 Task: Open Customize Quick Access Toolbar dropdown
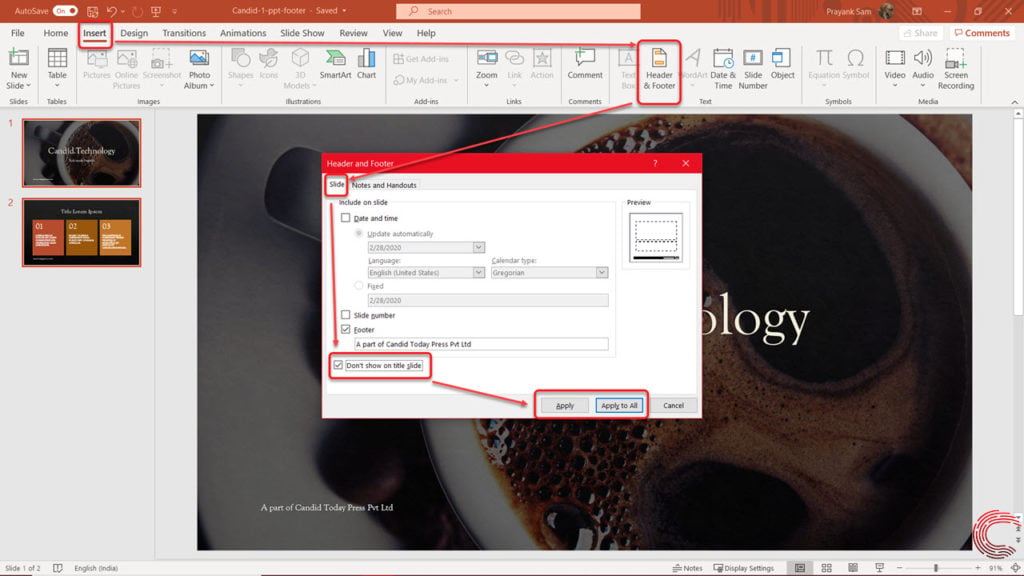[174, 11]
